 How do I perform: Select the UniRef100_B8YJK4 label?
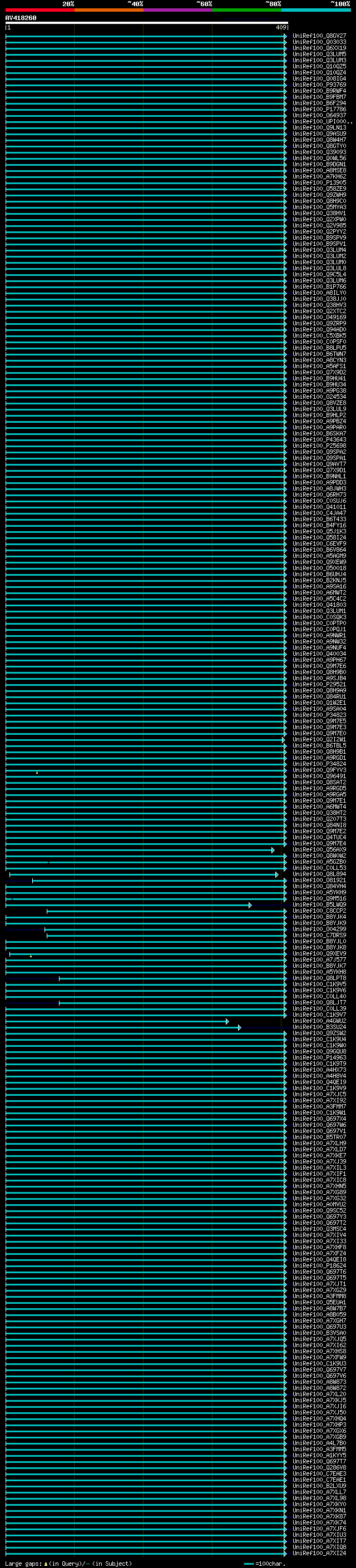pyautogui.click(x=319, y=917)
